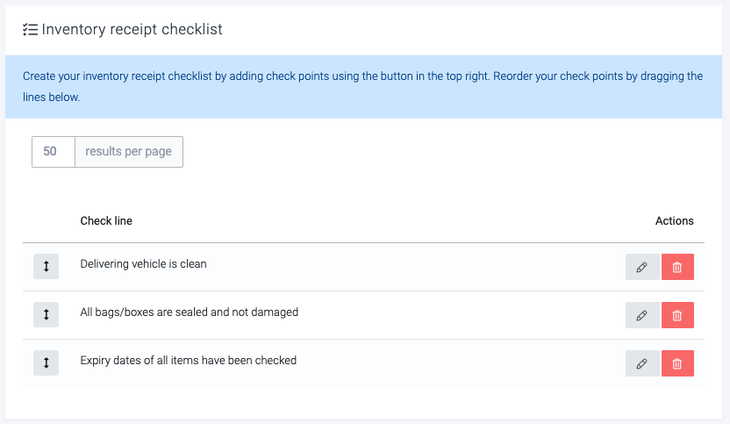Edit the All bags/boxes are sealed check line

642,315
